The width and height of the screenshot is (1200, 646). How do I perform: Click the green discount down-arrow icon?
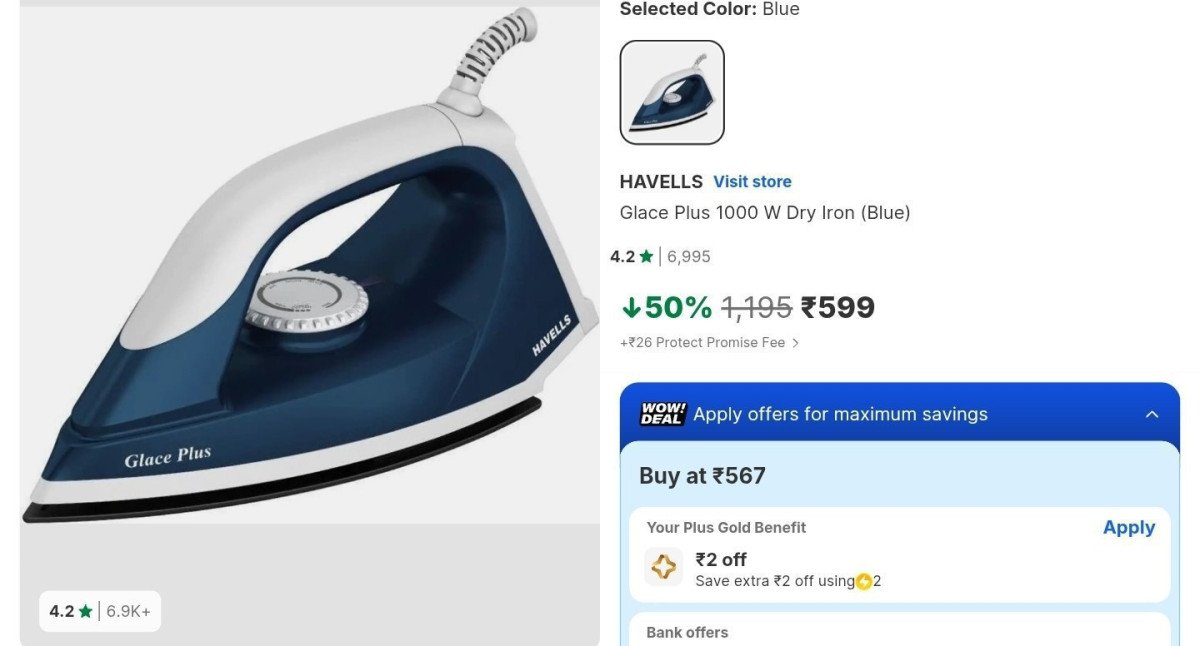[631, 307]
